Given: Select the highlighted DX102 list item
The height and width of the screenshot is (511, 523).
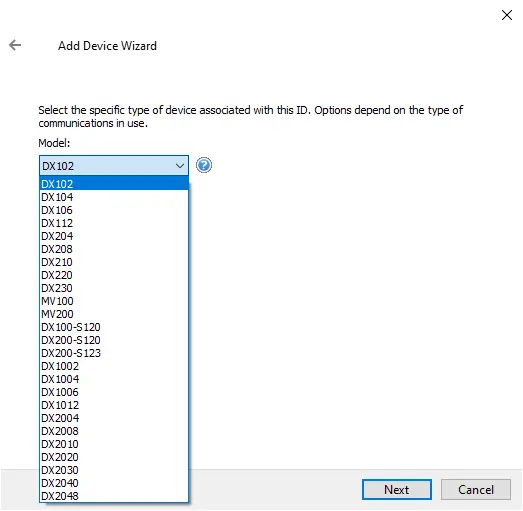Looking at the screenshot, I should pos(114,184).
